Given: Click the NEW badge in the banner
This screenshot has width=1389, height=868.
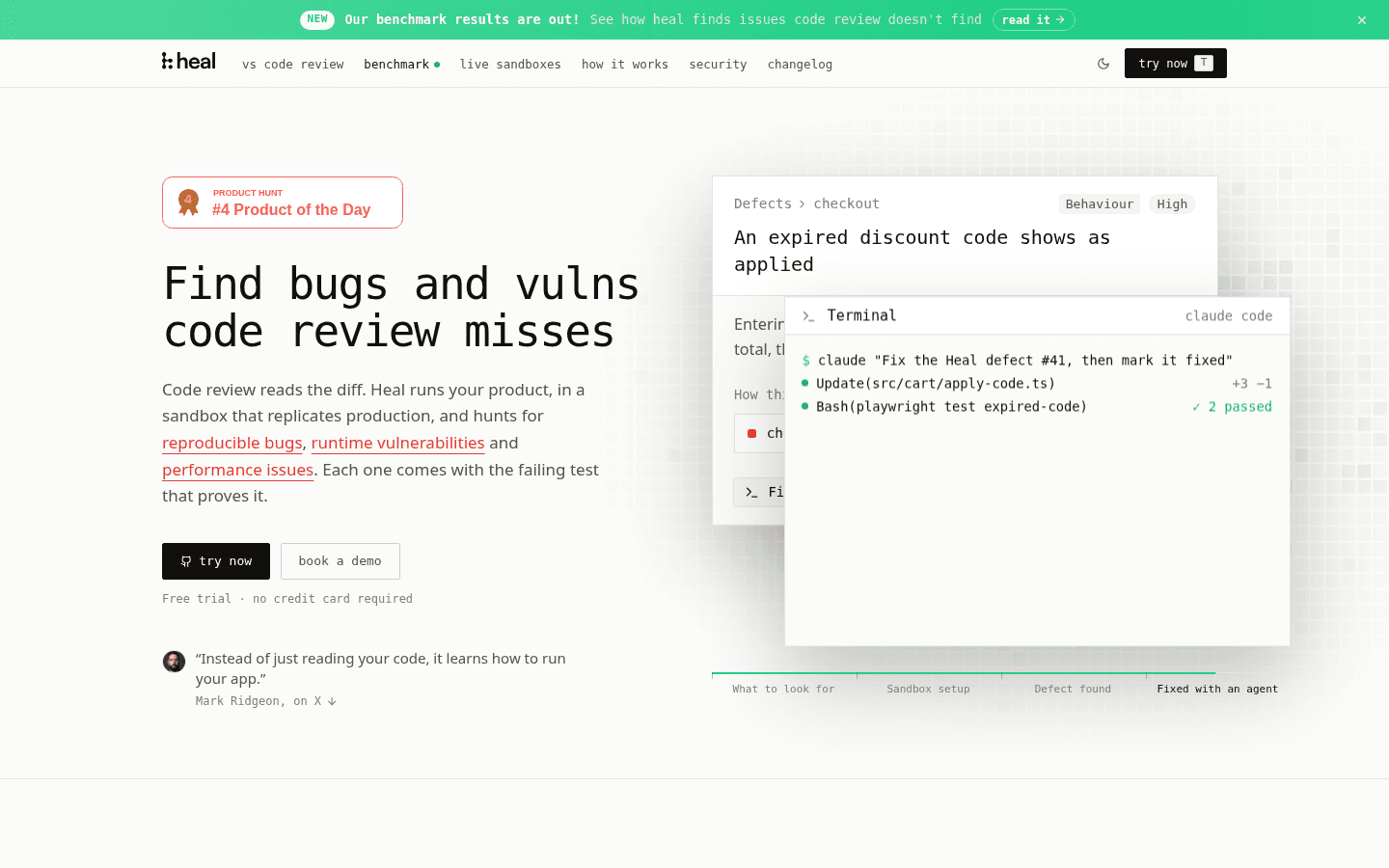Looking at the screenshot, I should [x=317, y=19].
